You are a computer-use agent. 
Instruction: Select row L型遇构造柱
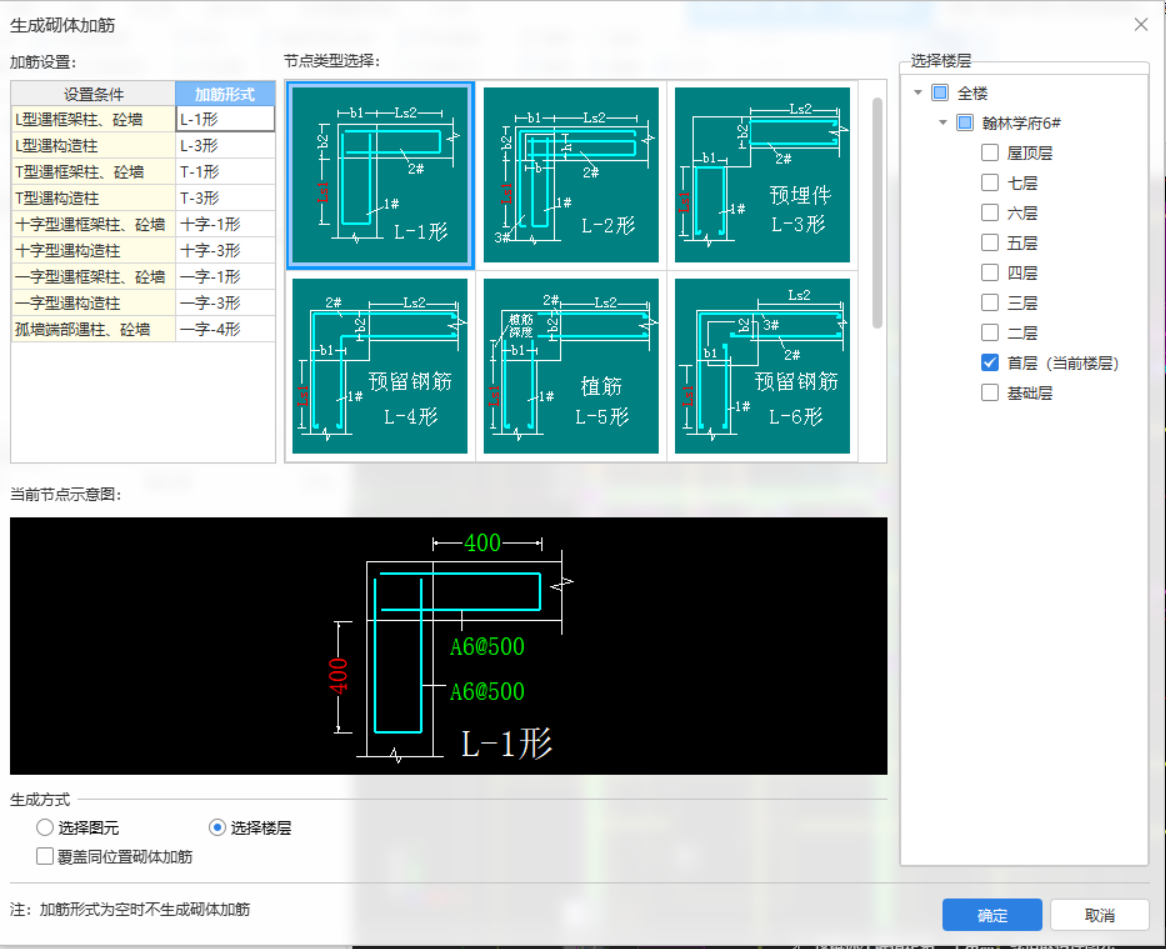coord(93,145)
